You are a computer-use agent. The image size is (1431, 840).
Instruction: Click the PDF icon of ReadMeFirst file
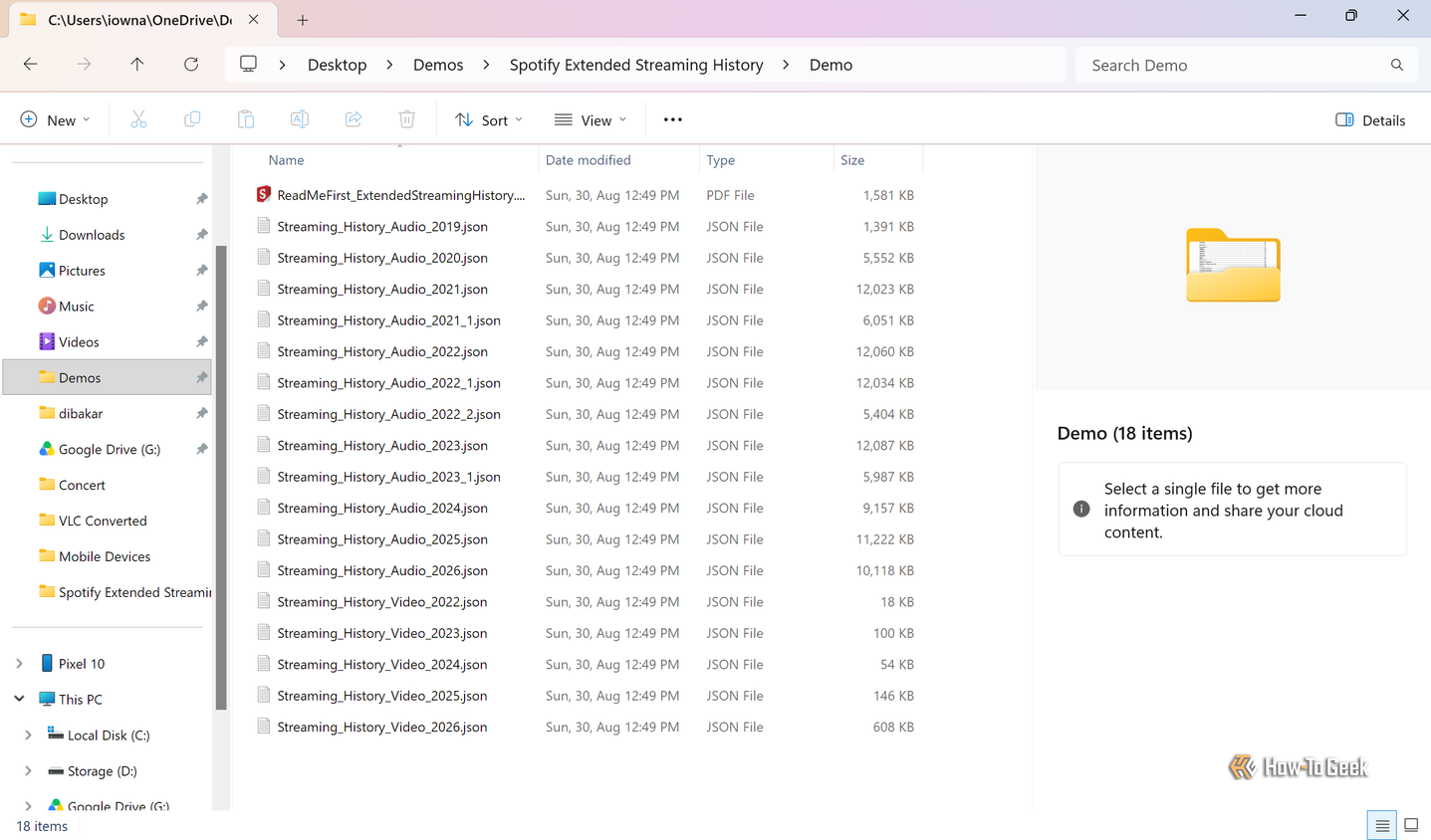coord(264,194)
